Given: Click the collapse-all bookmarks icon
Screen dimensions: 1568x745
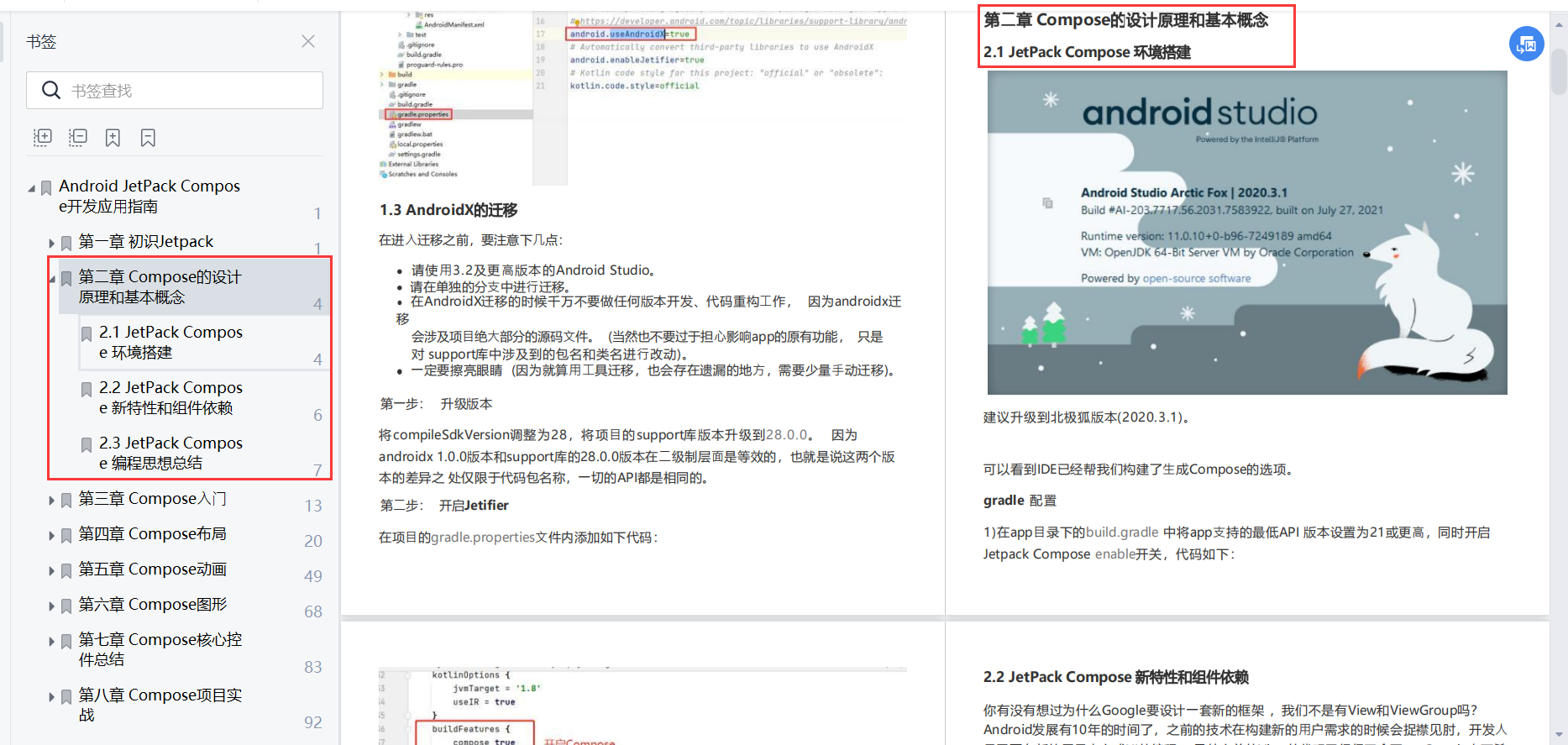Looking at the screenshot, I should coord(78,138).
